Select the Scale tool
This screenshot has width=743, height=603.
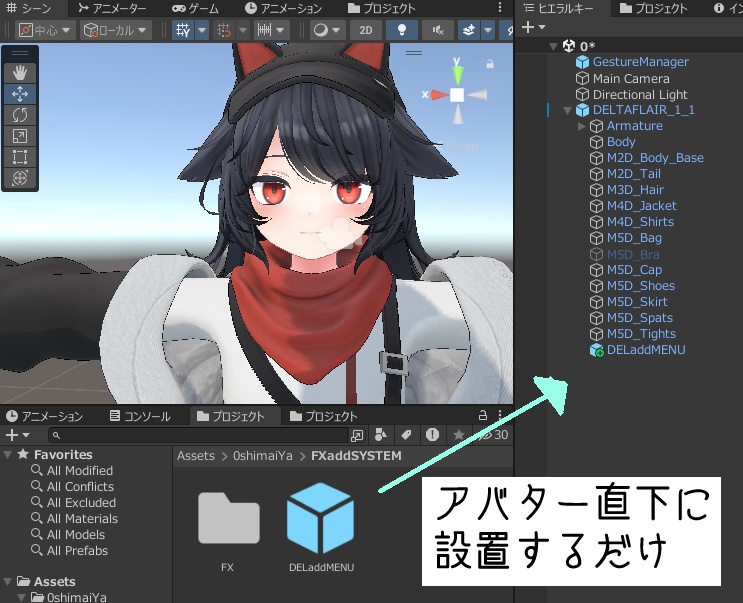pos(19,136)
